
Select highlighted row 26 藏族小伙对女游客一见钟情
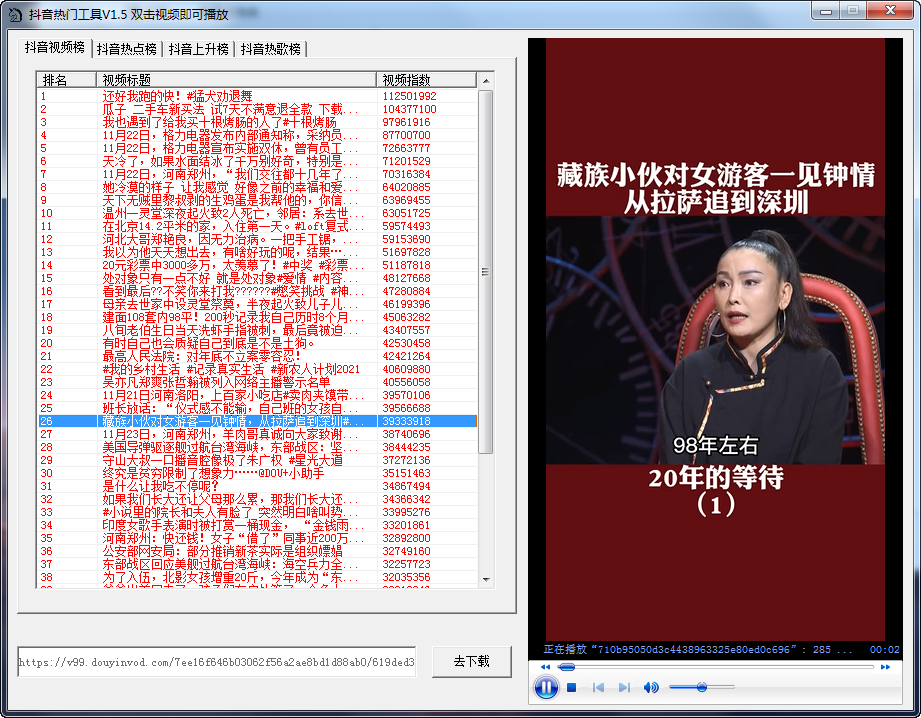257,421
